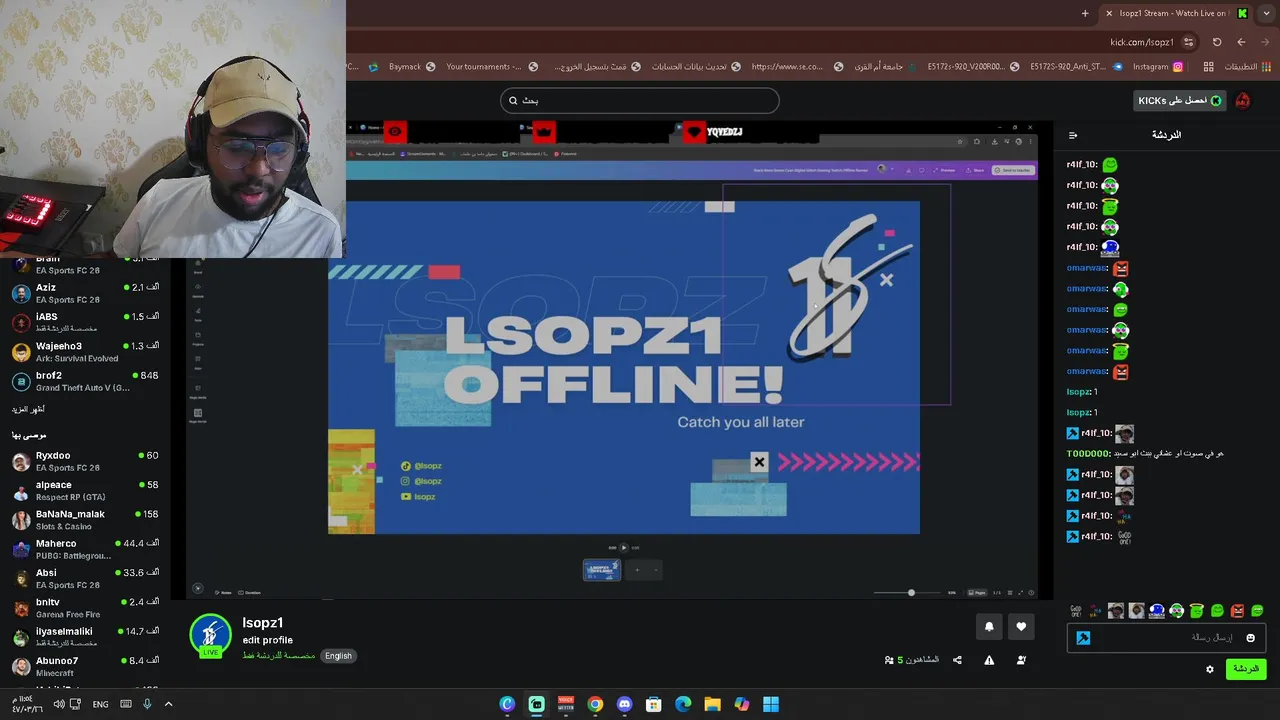Image resolution: width=1280 pixels, height=720 pixels.
Task: Click the address bar showing kick.com/lsopz1
Action: [1142, 42]
